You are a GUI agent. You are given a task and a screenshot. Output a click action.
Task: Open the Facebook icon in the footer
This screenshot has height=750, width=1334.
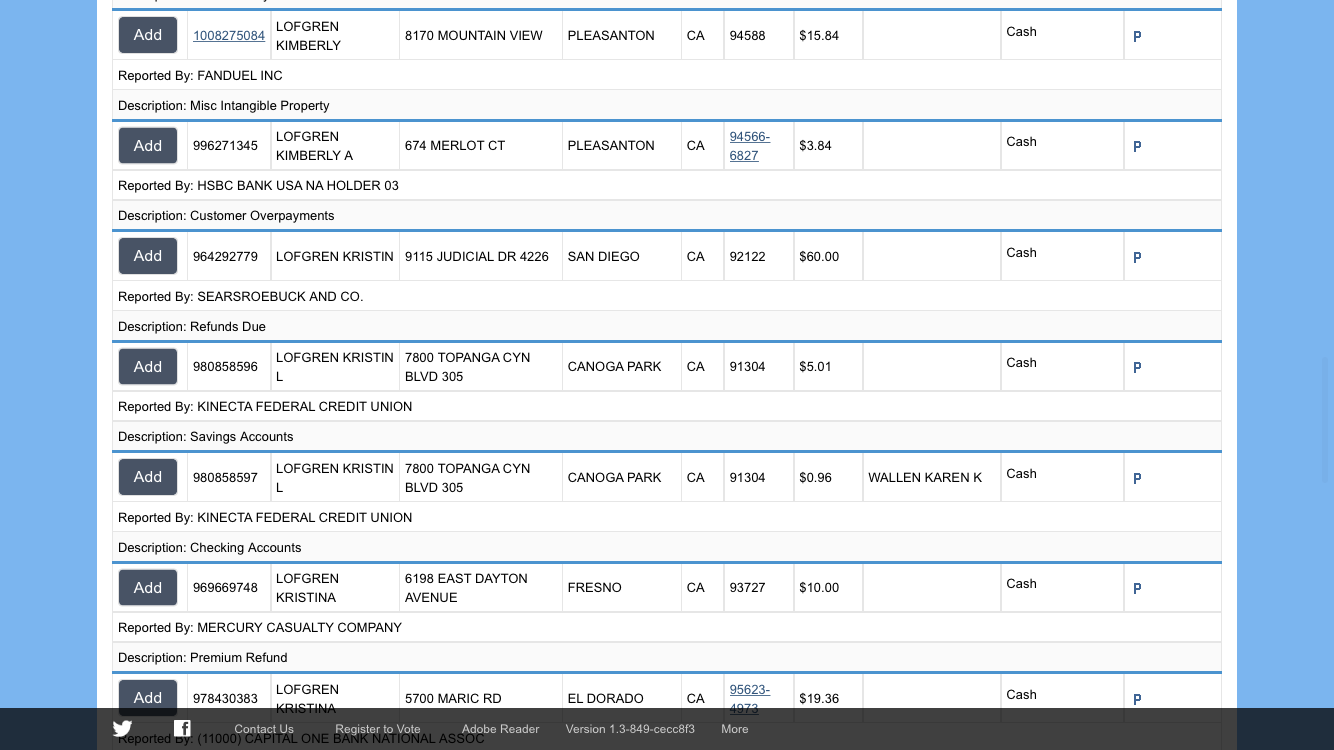pos(182,729)
